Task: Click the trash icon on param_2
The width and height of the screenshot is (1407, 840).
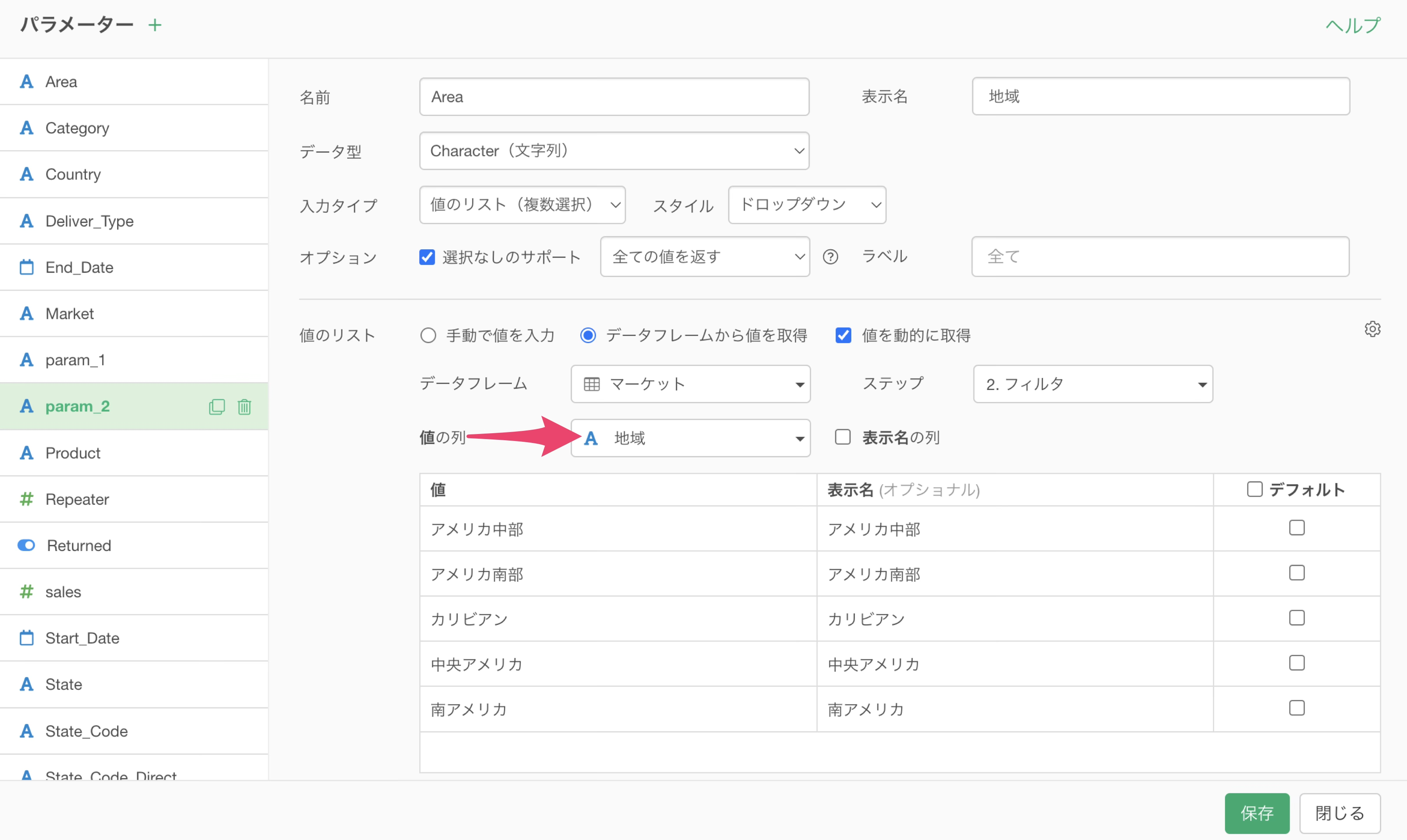Action: [245, 406]
